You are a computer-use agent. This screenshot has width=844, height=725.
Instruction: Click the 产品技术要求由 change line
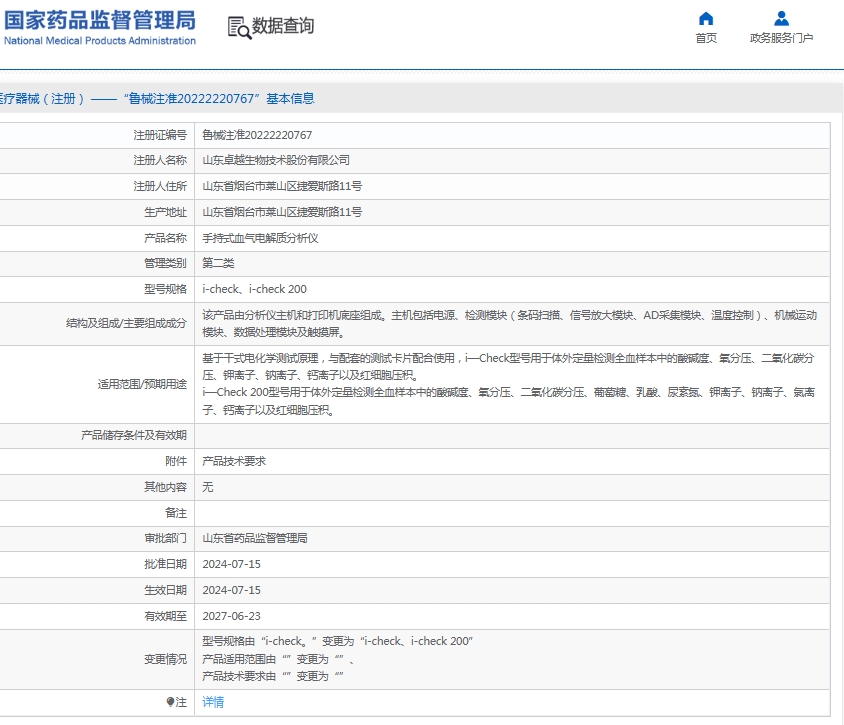coord(273,676)
